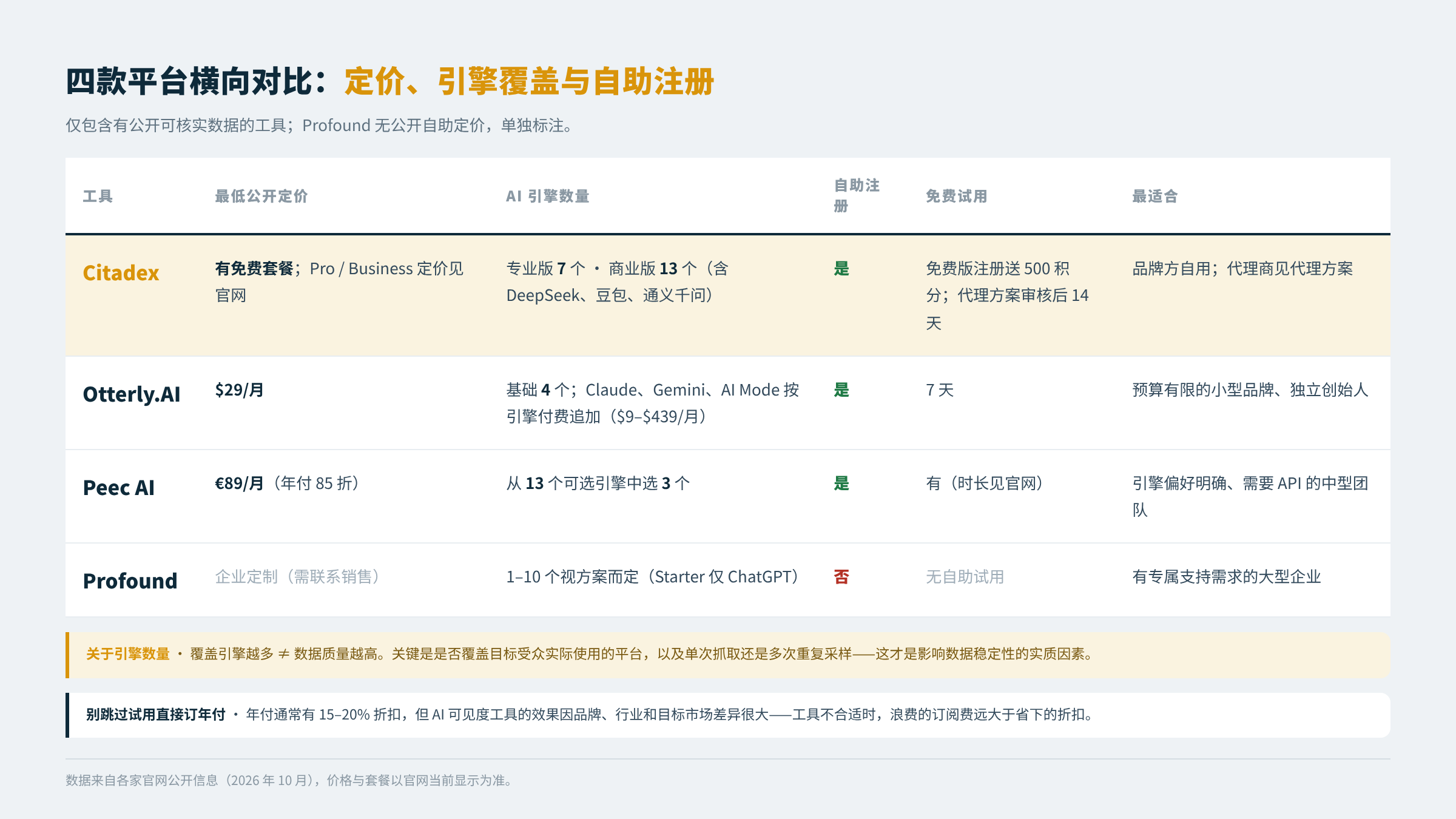Click the orange title '定价、引擎覆盖与自助注册'
Screen dimensions: 1456x819
pyautogui.click(x=529, y=81)
